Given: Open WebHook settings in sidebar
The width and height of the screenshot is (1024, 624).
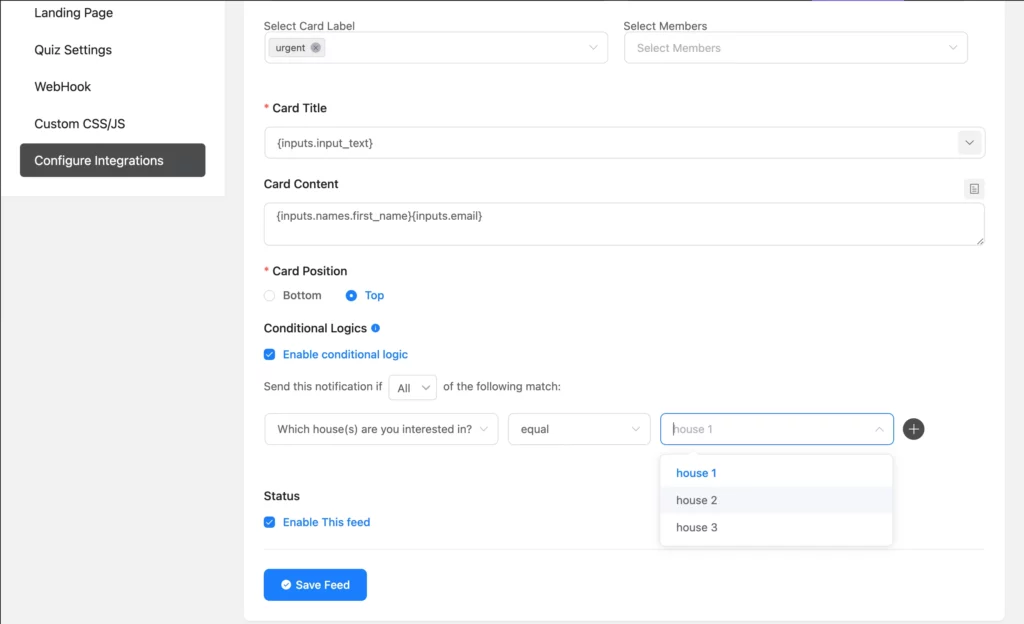Looking at the screenshot, I should coord(62,87).
